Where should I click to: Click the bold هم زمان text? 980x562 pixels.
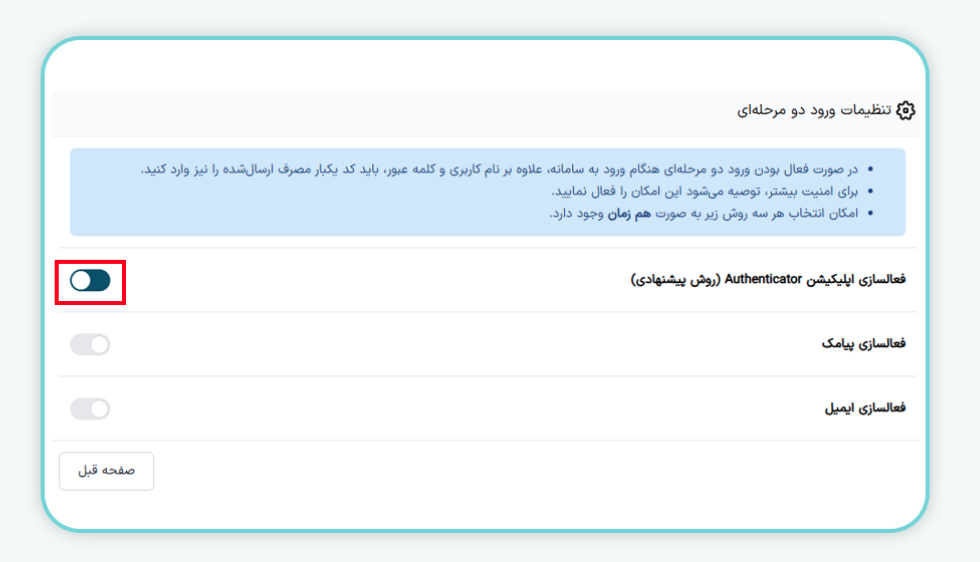(630, 213)
